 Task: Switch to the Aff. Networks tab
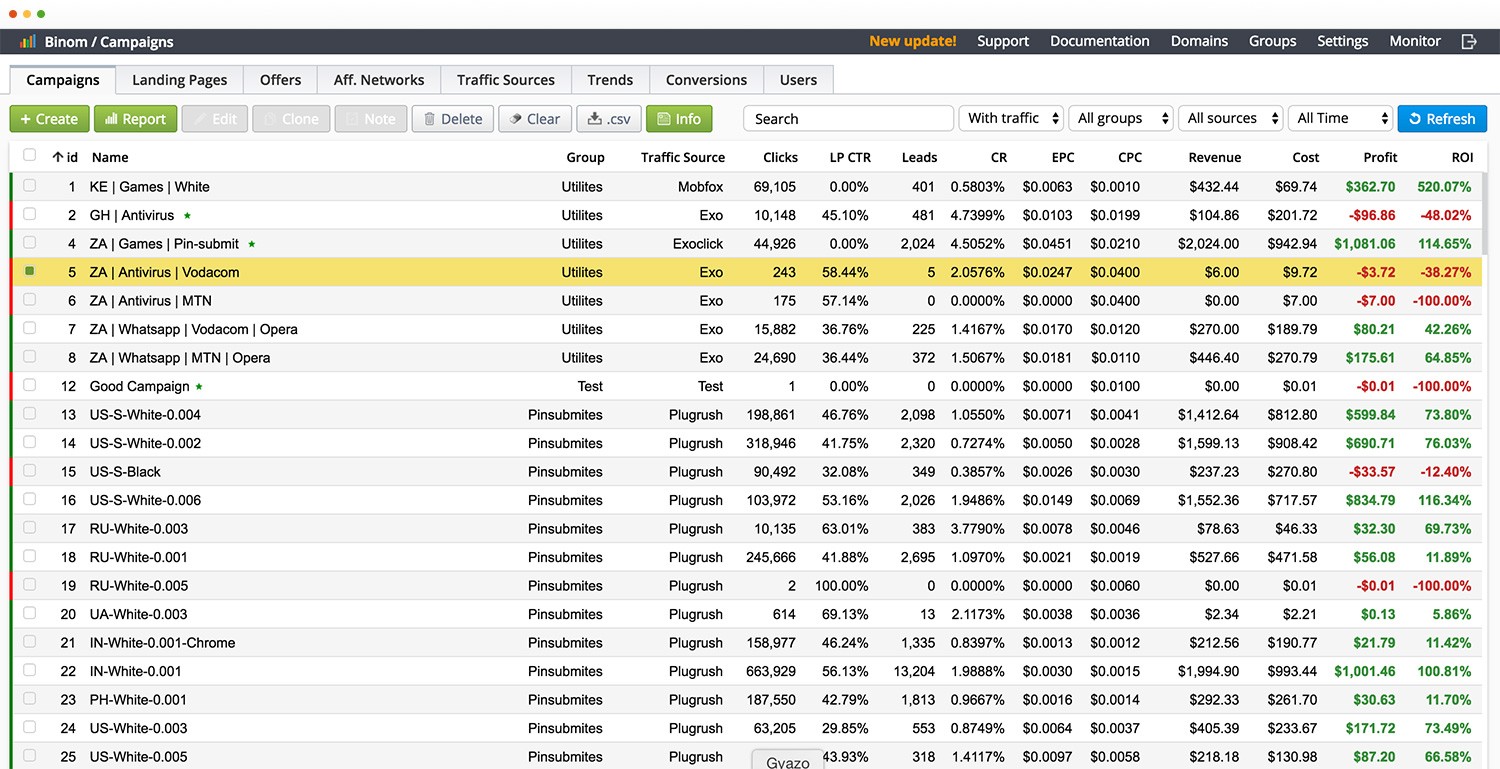379,80
